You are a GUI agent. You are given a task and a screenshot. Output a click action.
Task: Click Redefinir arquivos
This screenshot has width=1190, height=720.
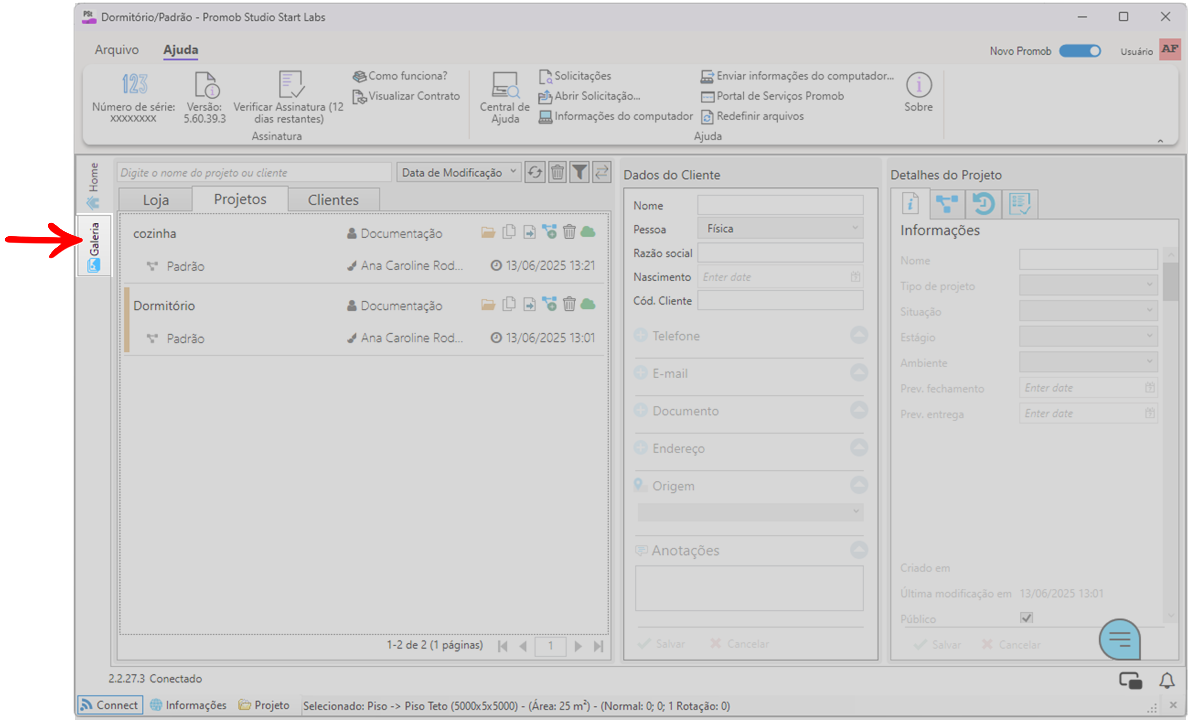tap(751, 116)
